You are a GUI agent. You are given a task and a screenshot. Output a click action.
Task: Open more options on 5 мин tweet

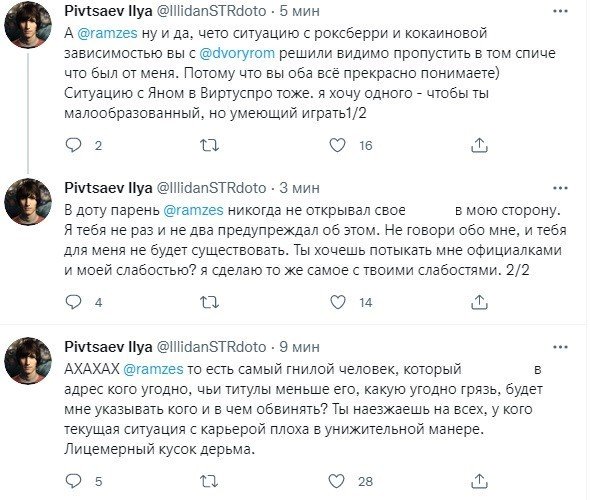pyautogui.click(x=560, y=11)
